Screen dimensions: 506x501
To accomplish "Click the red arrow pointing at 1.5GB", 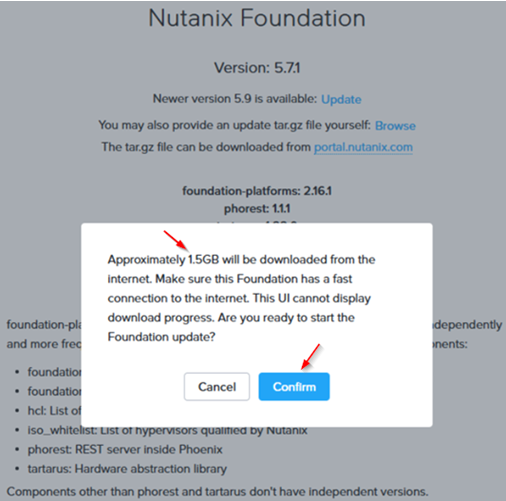I will click(176, 241).
